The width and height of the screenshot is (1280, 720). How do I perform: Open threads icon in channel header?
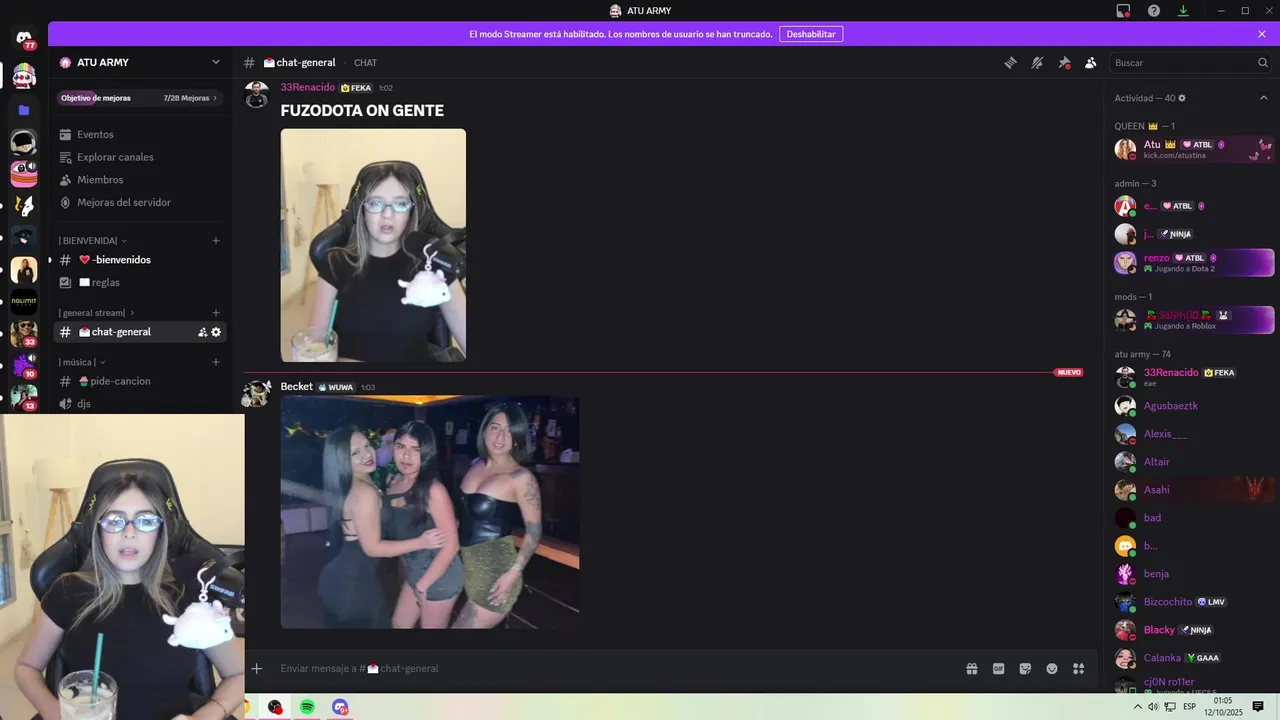[x=1010, y=62]
